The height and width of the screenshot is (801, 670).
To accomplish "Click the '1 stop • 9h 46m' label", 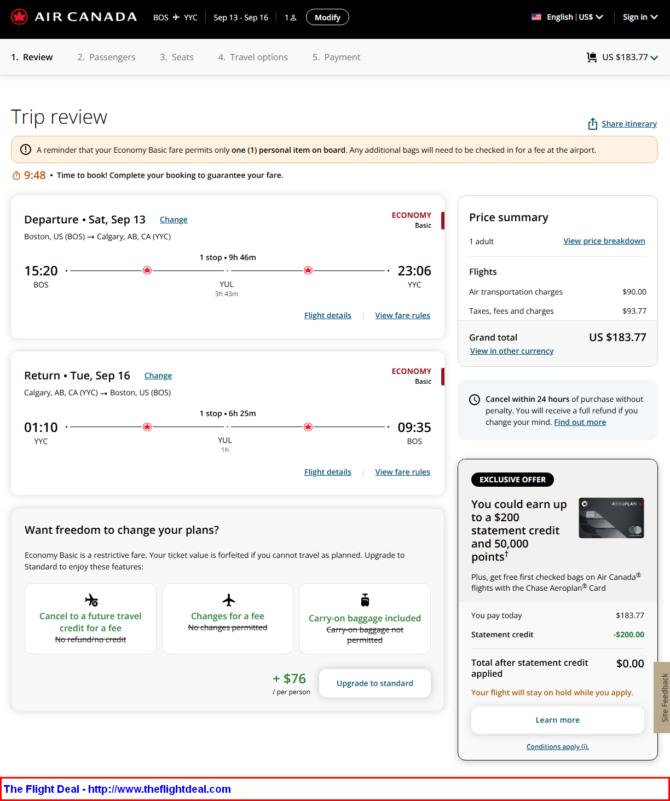I will click(x=228, y=257).
